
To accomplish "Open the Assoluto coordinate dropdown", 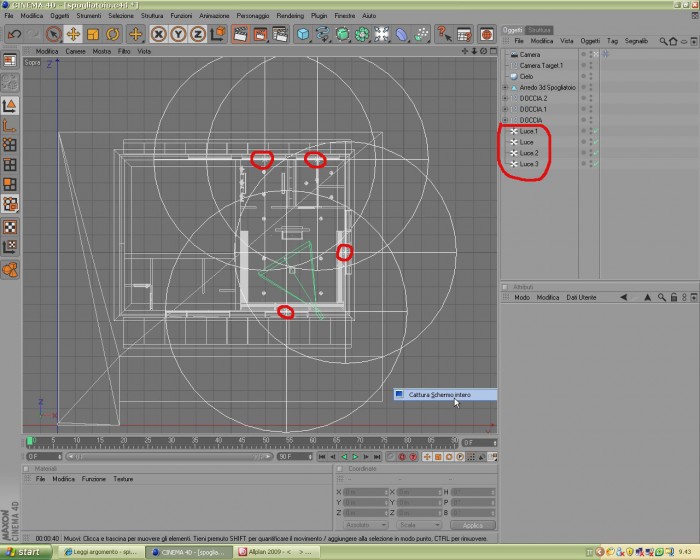I will coord(365,525).
